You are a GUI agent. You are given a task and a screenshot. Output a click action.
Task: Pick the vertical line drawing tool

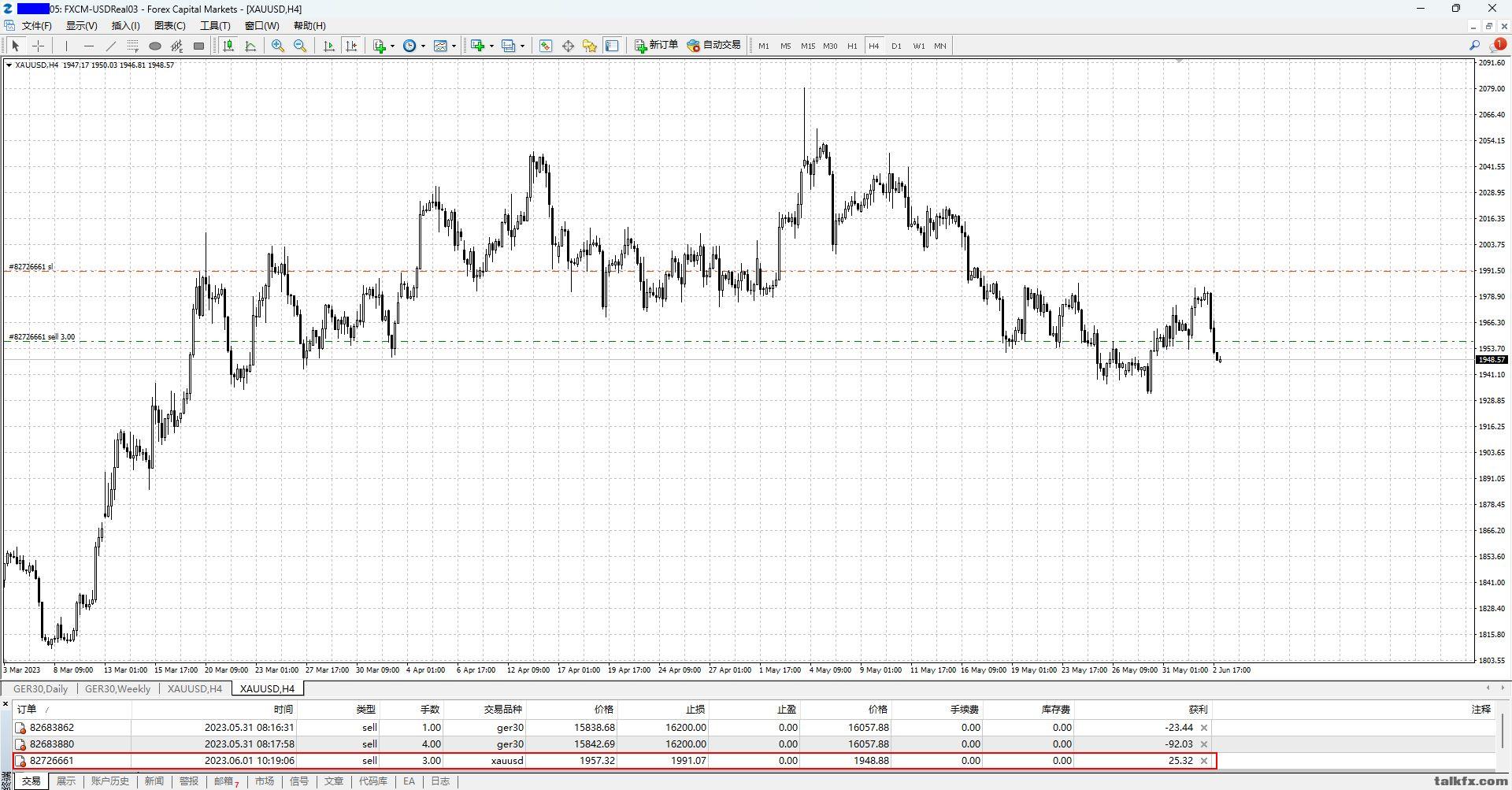(67, 46)
